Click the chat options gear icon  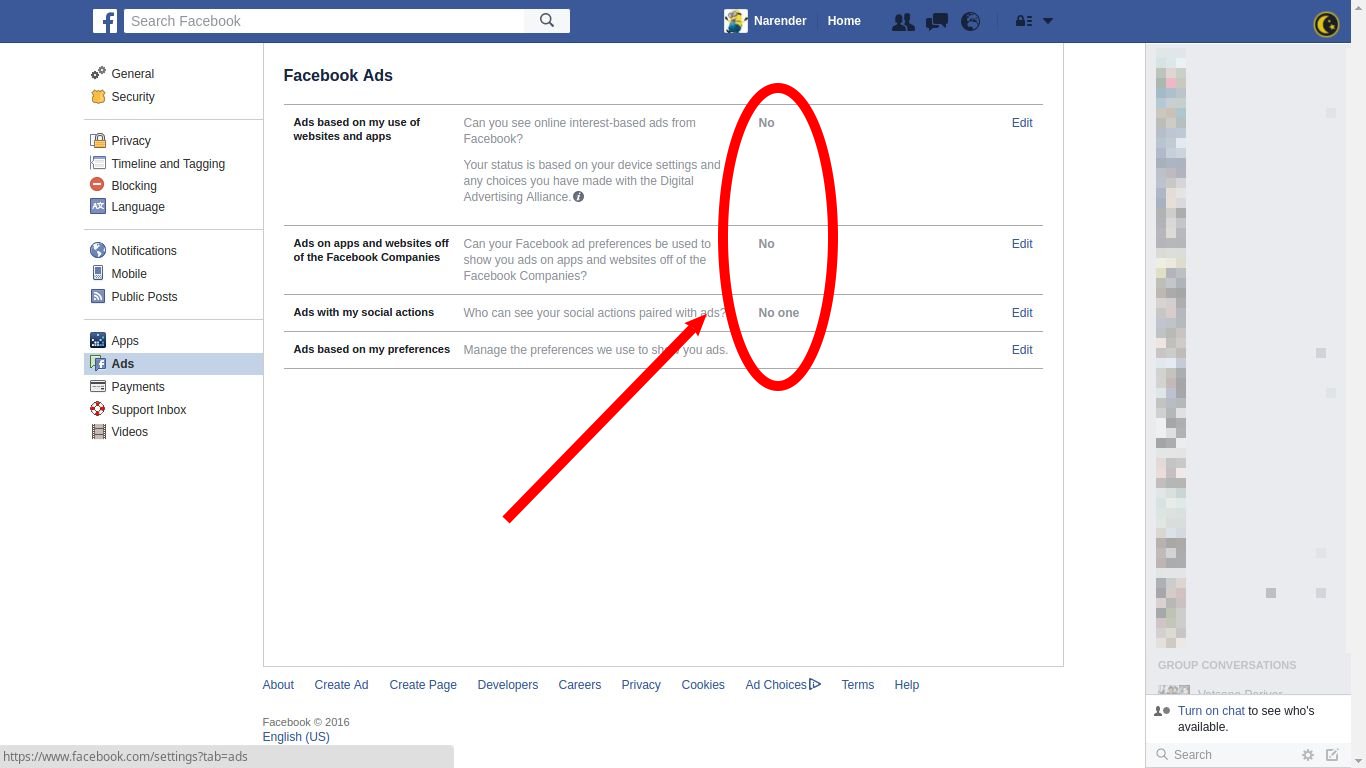pyautogui.click(x=1308, y=755)
